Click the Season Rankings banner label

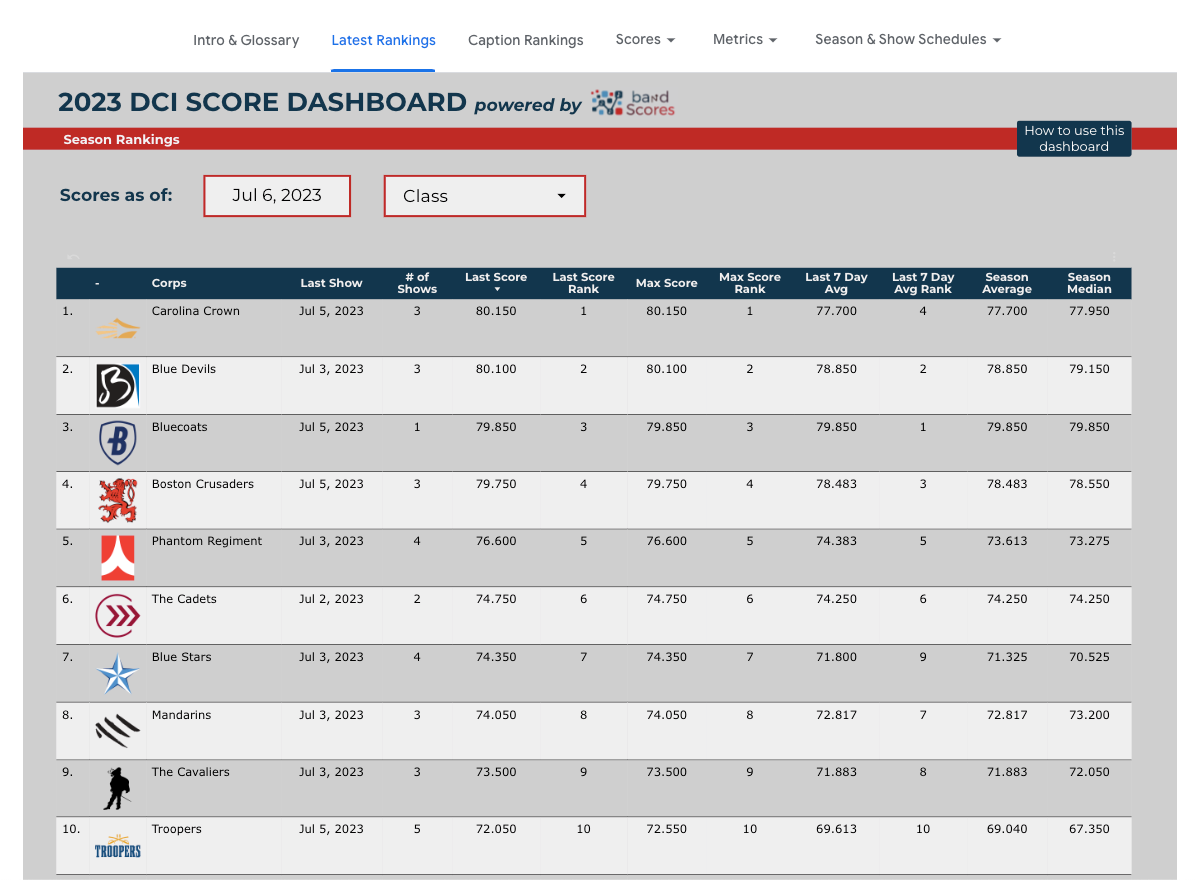[x=121, y=139]
